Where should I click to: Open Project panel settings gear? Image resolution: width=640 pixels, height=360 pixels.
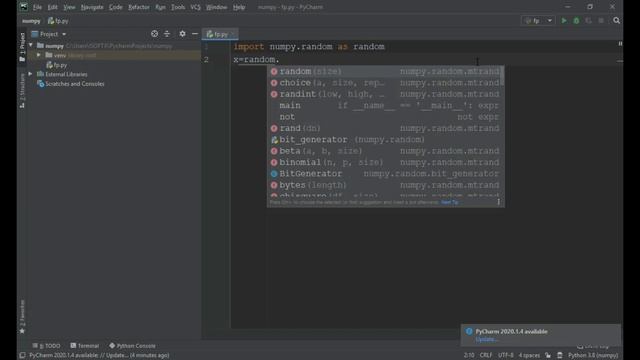coord(182,34)
